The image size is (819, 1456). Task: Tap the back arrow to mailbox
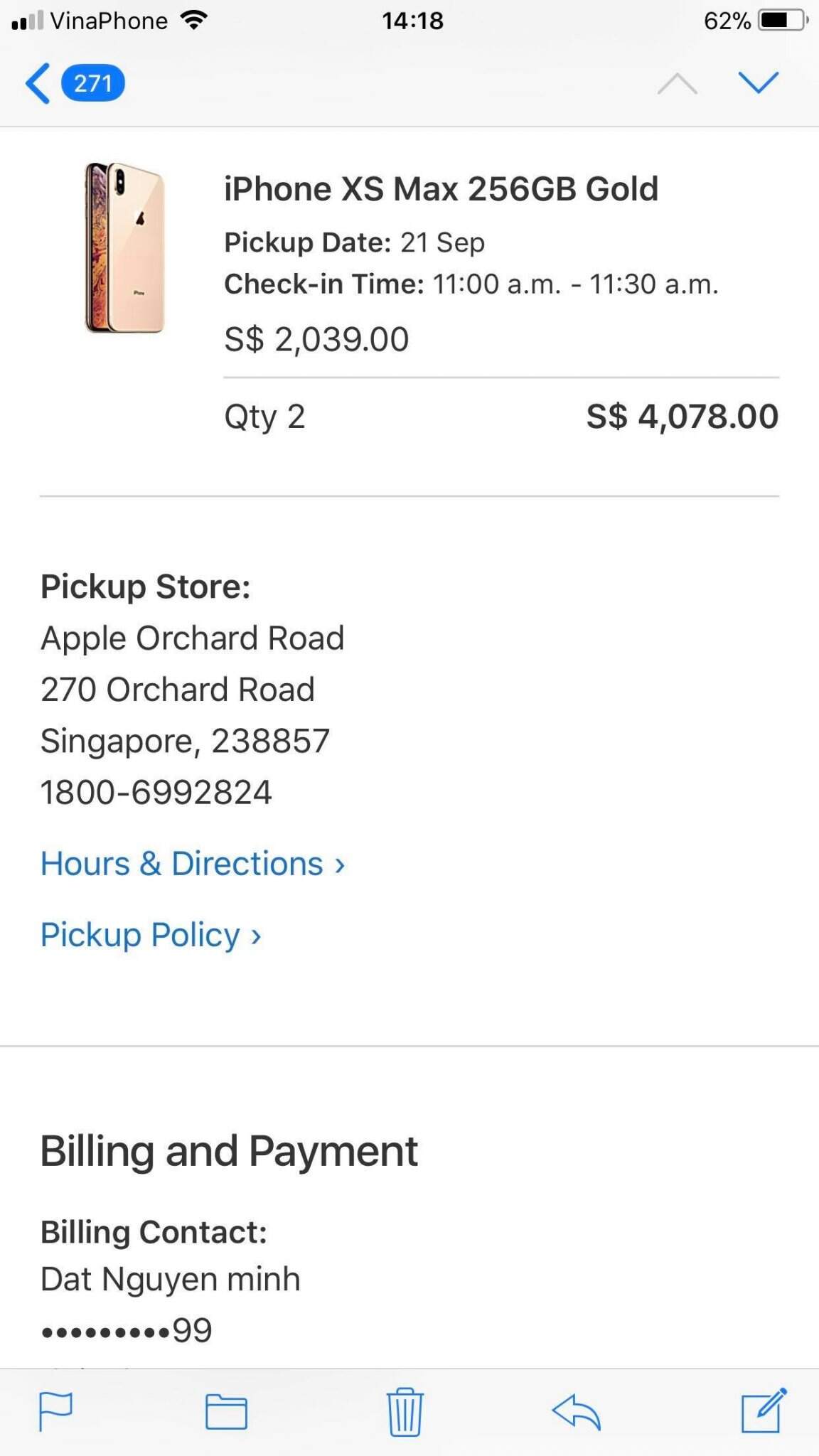(x=38, y=83)
